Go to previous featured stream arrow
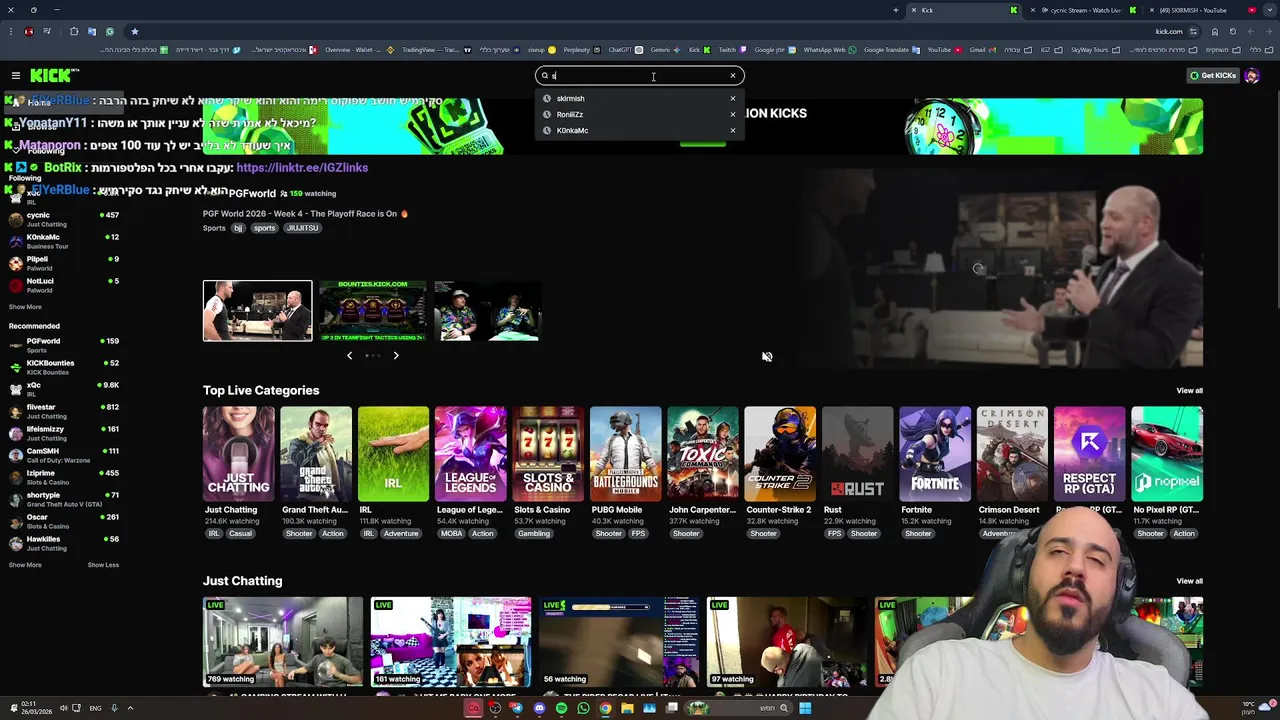Image resolution: width=1280 pixels, height=720 pixels. click(x=349, y=355)
